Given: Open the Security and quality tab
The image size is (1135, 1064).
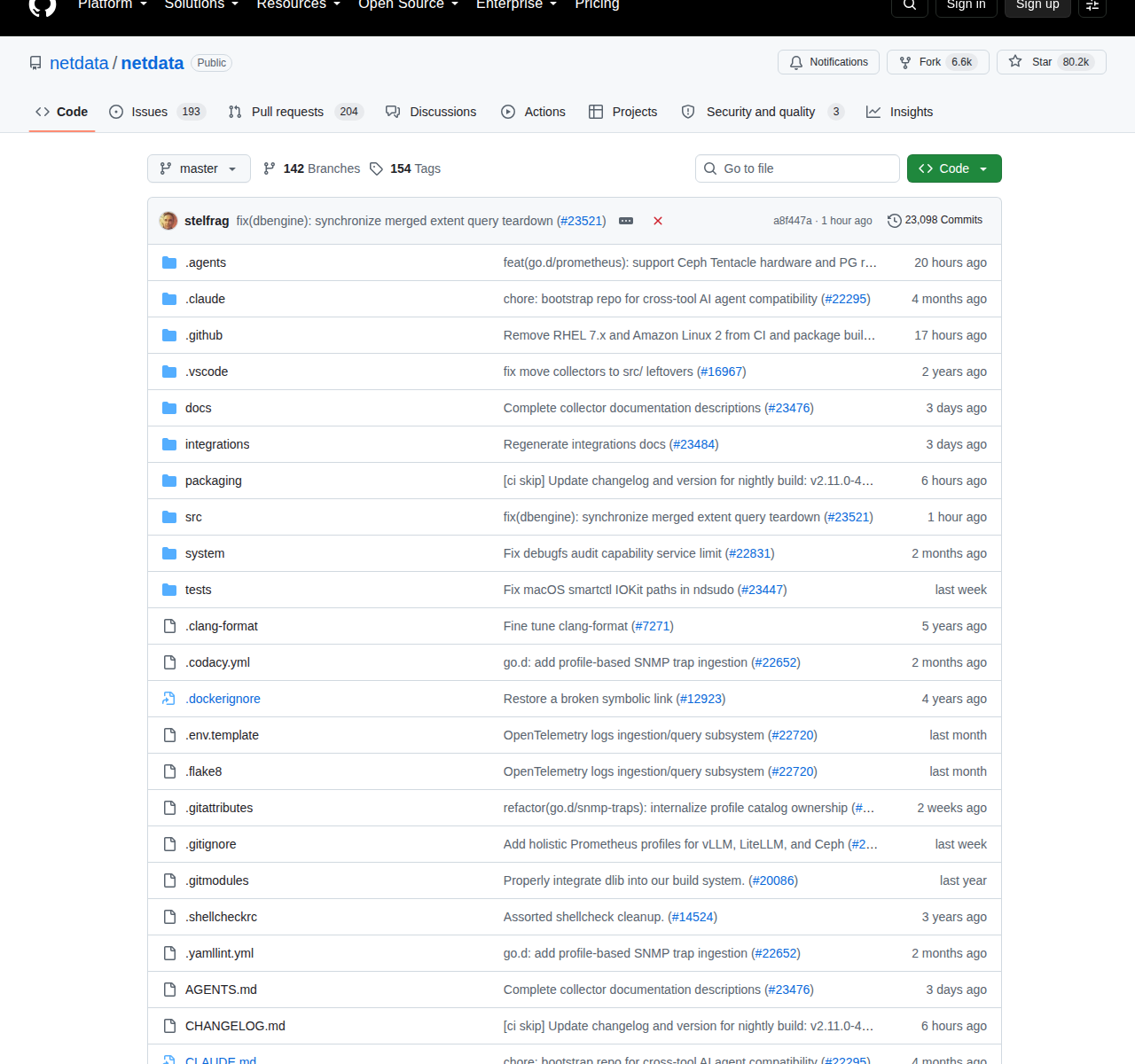Looking at the screenshot, I should coord(763,112).
